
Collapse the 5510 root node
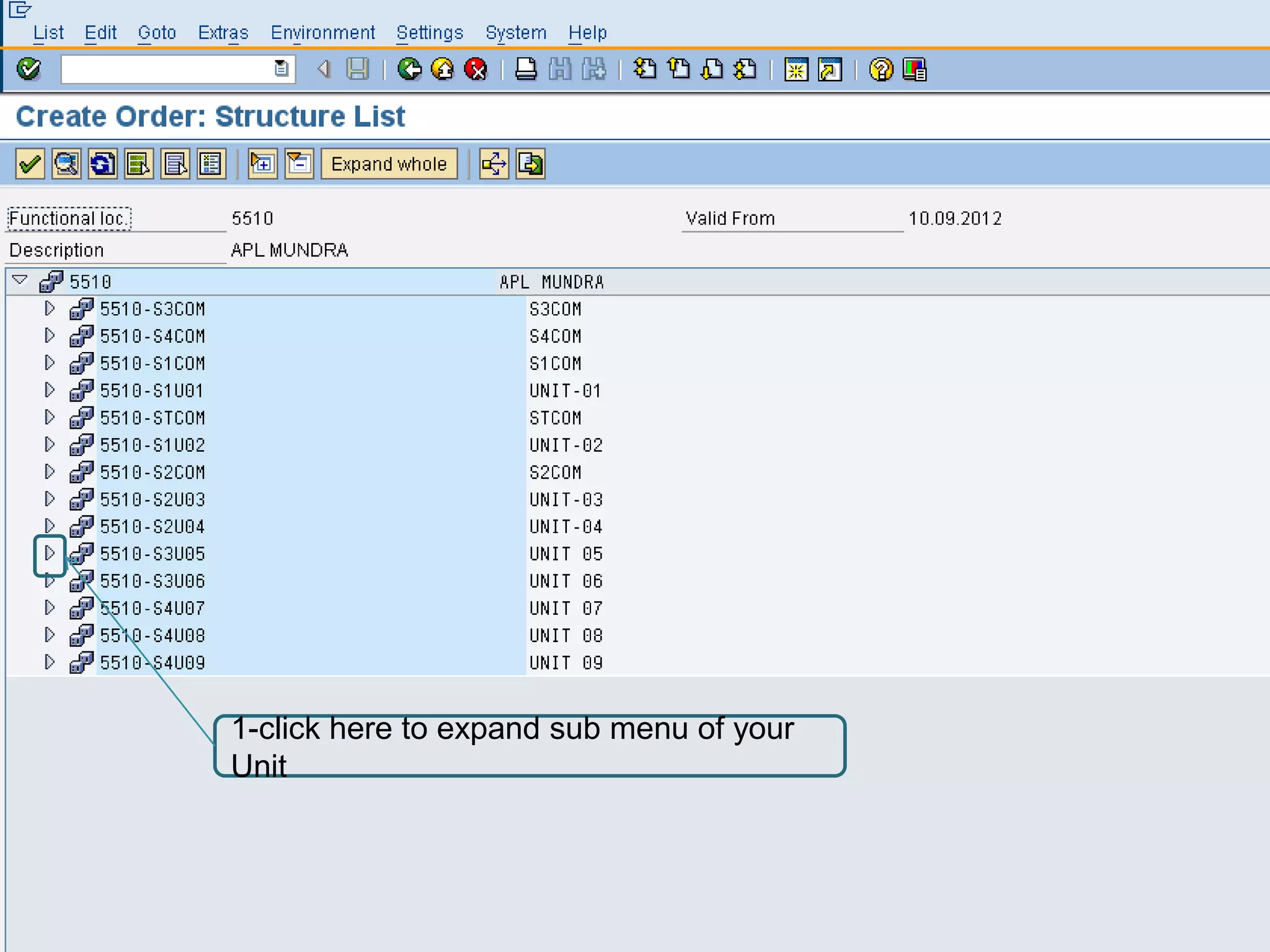coord(20,280)
